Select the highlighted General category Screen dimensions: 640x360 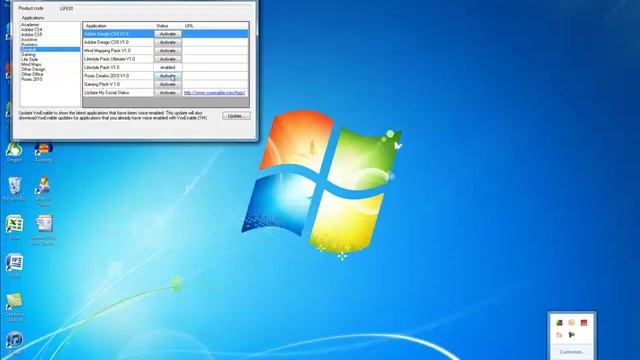(50, 49)
